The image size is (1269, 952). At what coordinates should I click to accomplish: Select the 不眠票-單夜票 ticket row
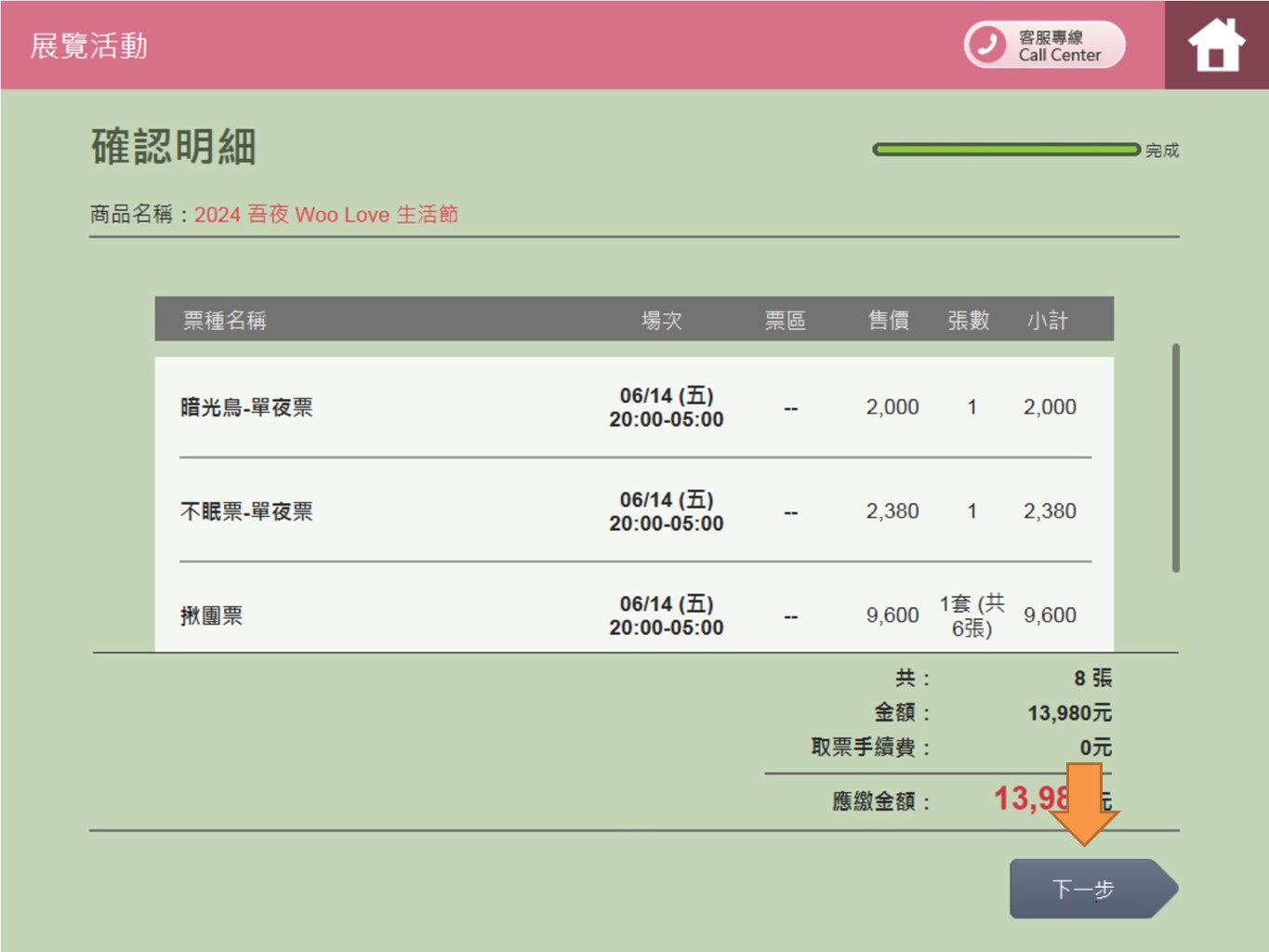click(246, 511)
